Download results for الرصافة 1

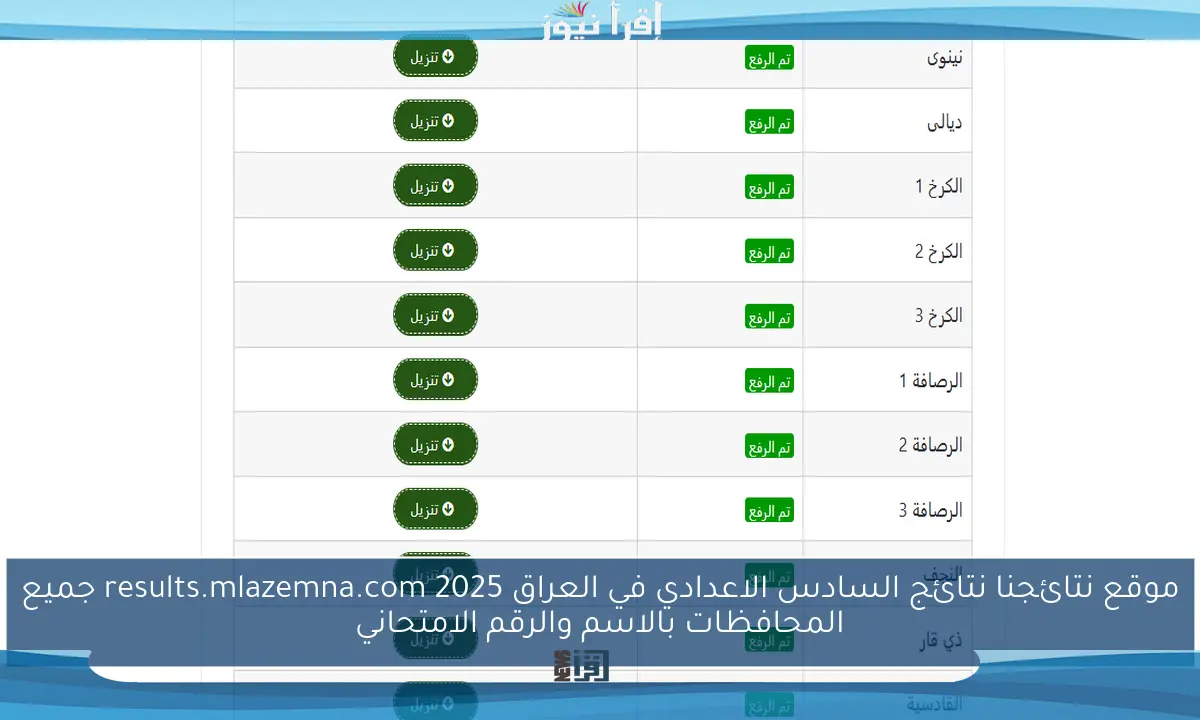[x=435, y=380]
